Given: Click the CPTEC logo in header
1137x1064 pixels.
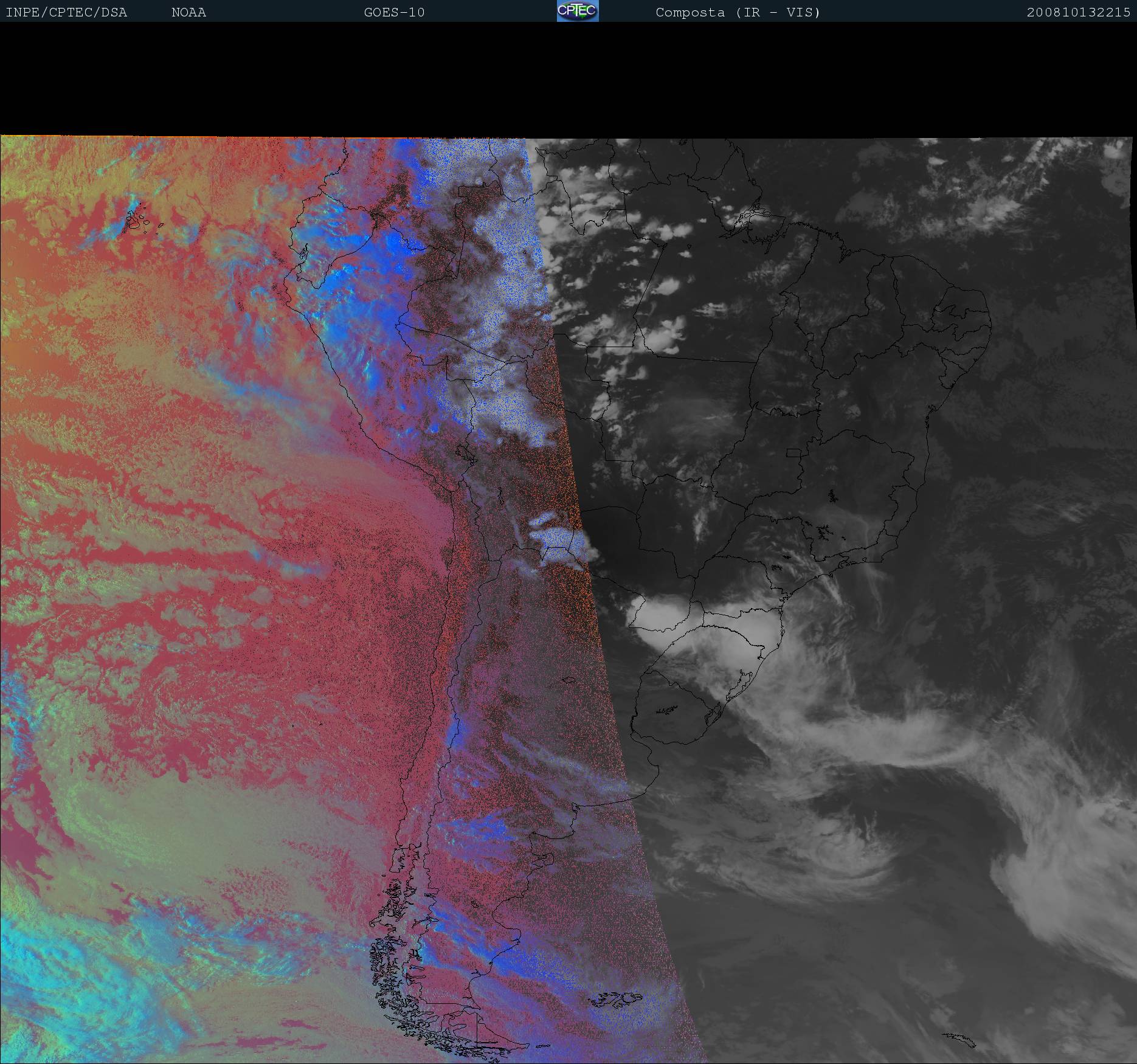Looking at the screenshot, I should tap(577, 11).
